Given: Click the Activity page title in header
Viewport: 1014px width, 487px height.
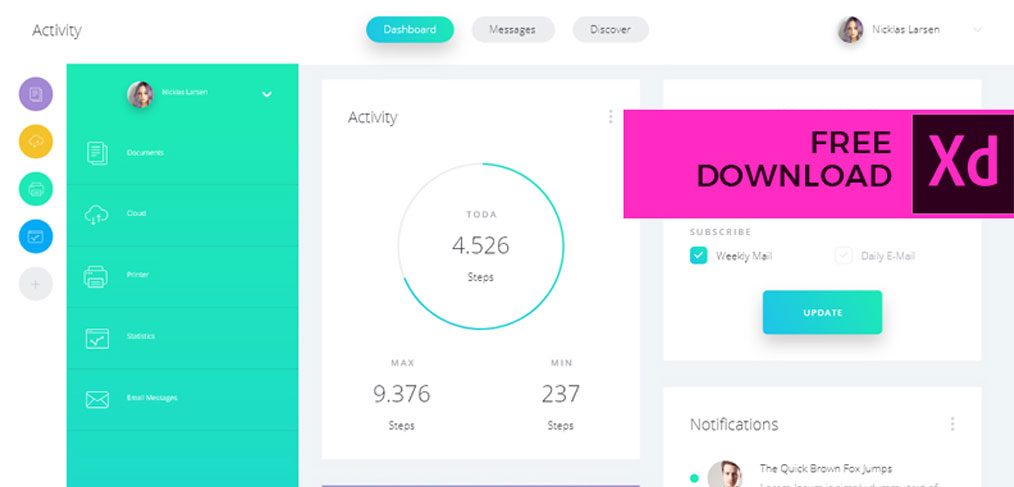Looking at the screenshot, I should [57, 30].
